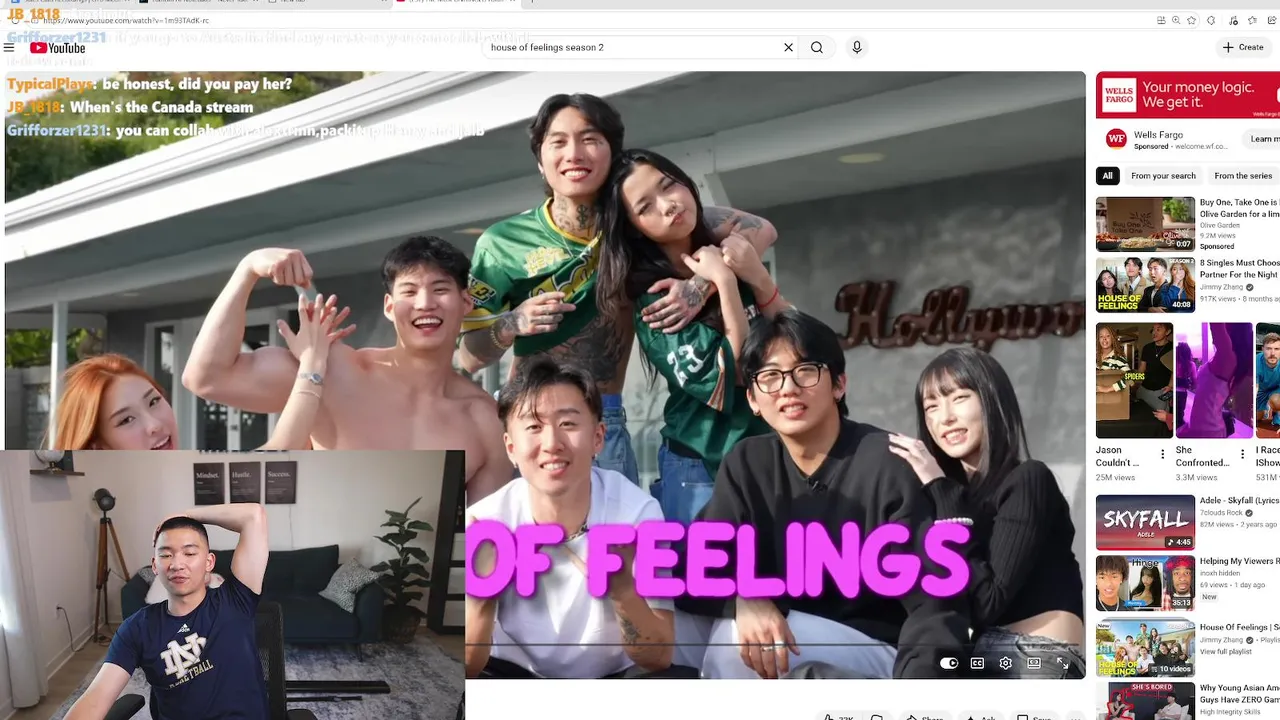Open the Olive Garden sponsored video thumbnail
The width and height of the screenshot is (1280, 720).
pyautogui.click(x=1145, y=224)
